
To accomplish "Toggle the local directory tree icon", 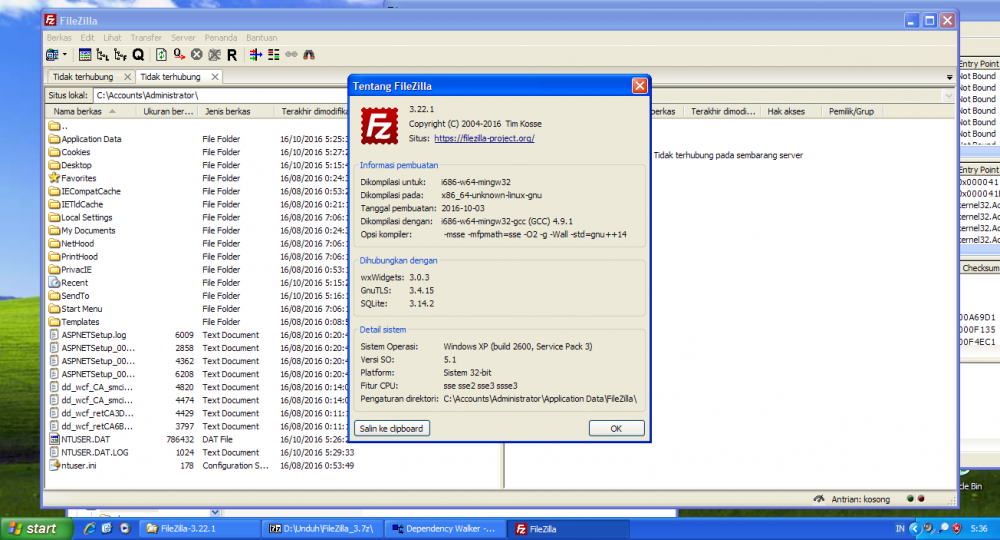I will click(x=102, y=55).
